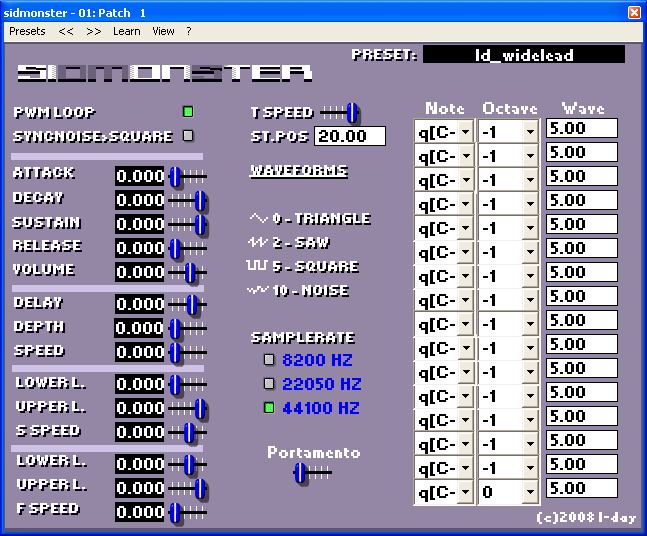
Task: Open the View menu
Action: click(163, 31)
